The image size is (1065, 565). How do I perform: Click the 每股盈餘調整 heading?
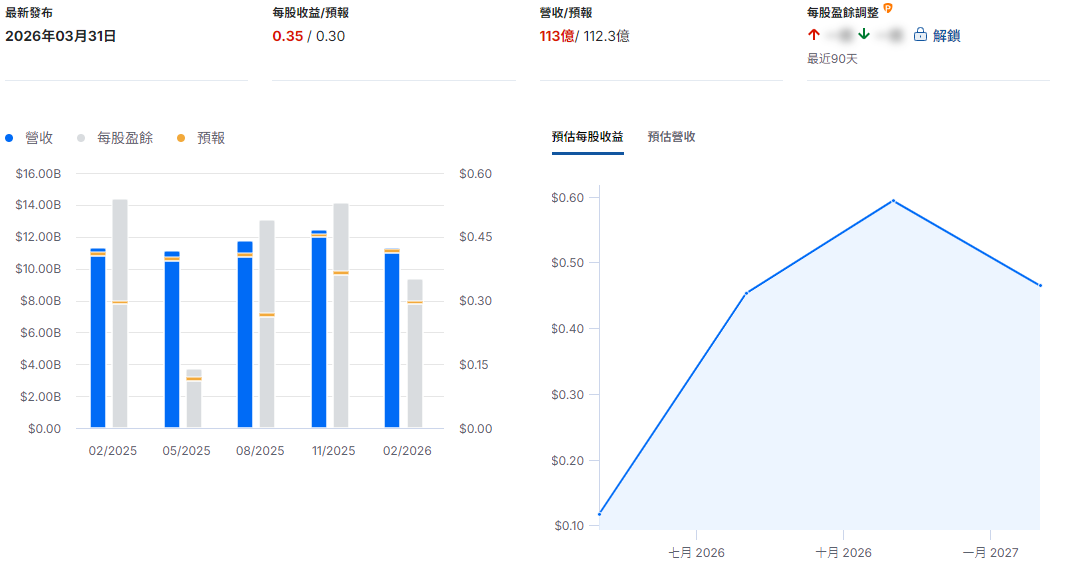pyautogui.click(x=842, y=12)
